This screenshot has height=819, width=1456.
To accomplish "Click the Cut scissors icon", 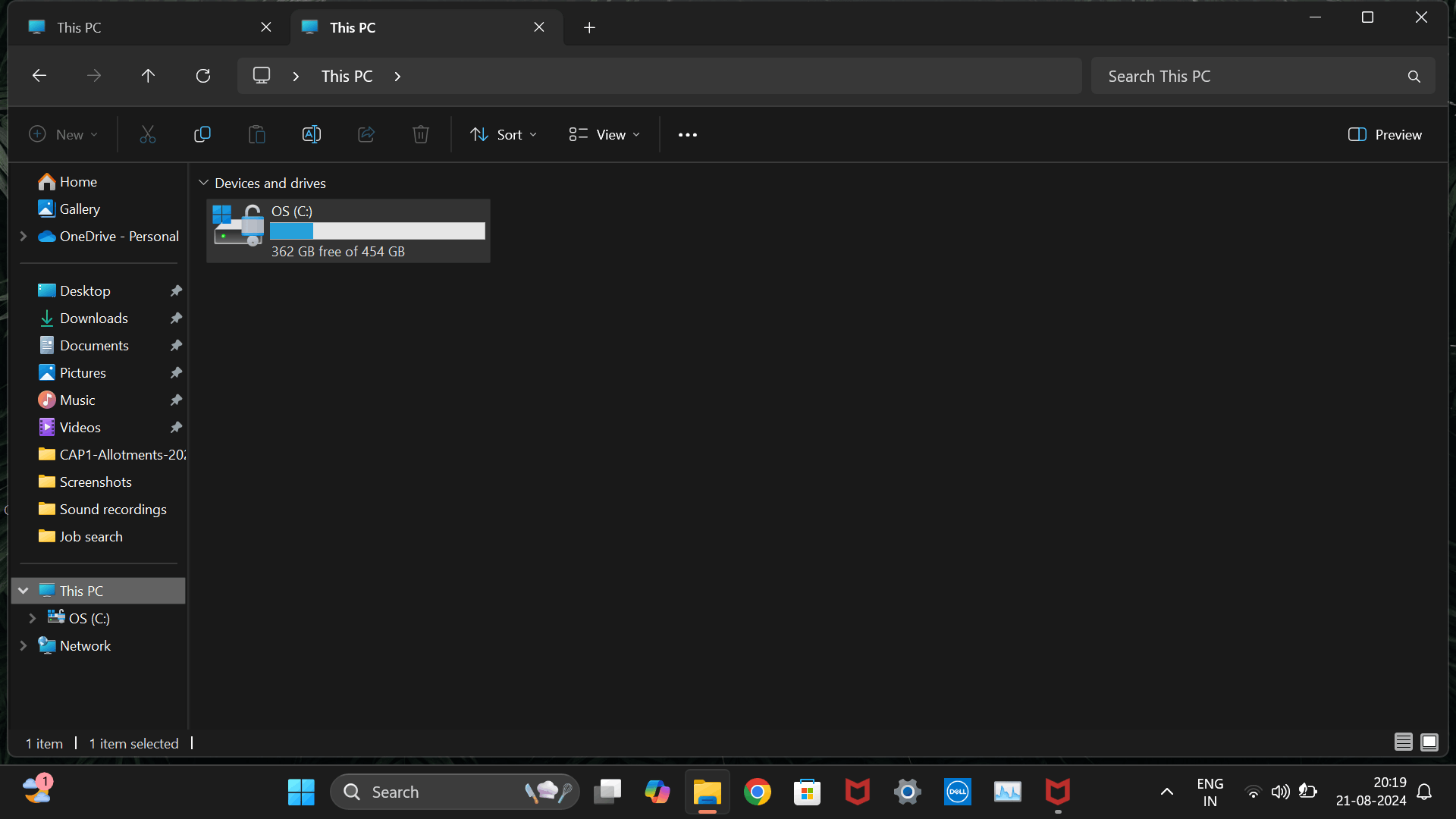I will click(148, 135).
